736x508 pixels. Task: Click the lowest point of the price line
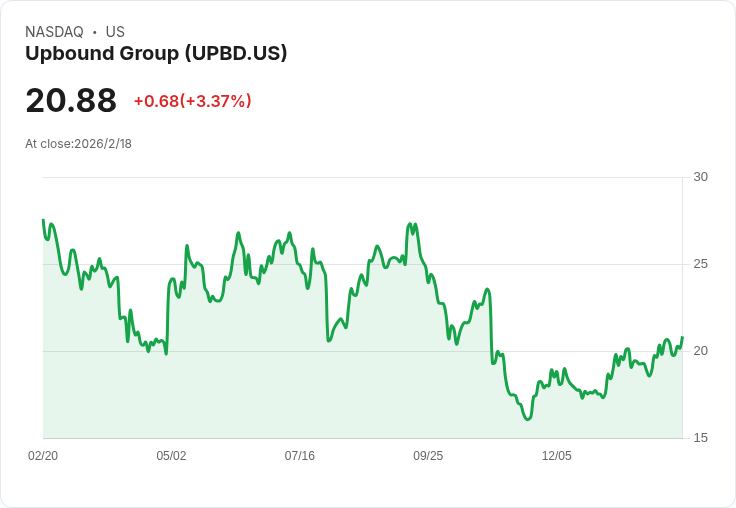coord(527,419)
